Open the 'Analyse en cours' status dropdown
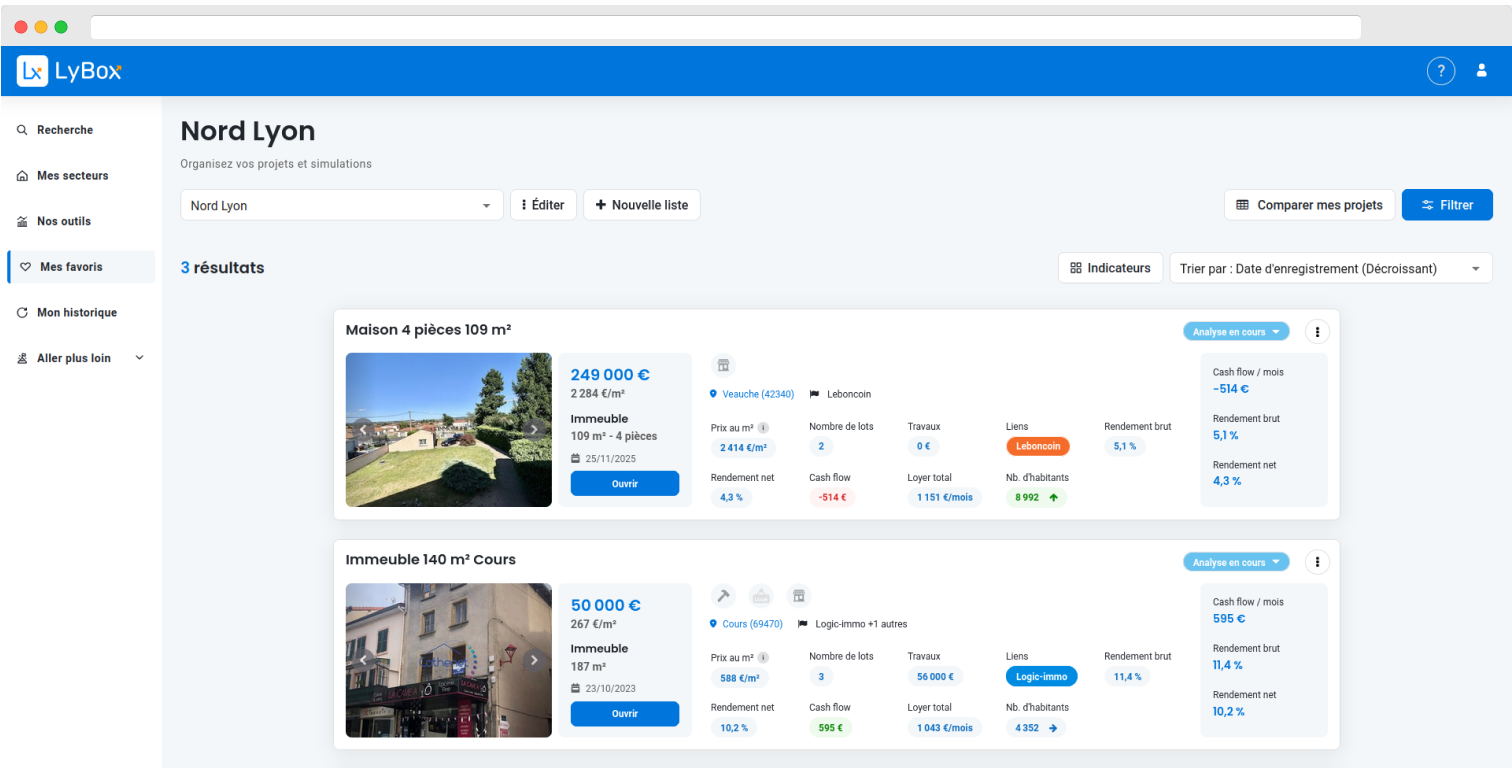Screen dimensions: 1512x768 [1236, 331]
